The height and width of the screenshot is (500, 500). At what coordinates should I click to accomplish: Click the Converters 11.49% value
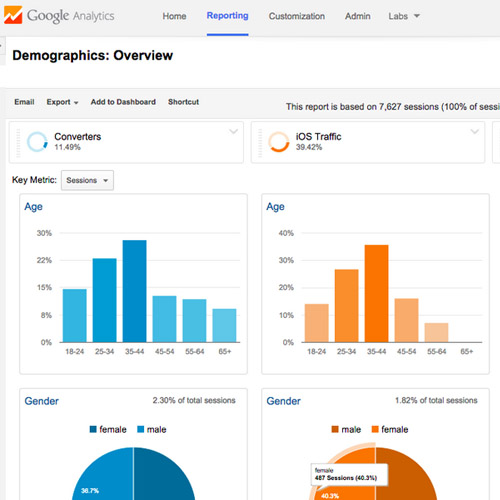click(68, 147)
